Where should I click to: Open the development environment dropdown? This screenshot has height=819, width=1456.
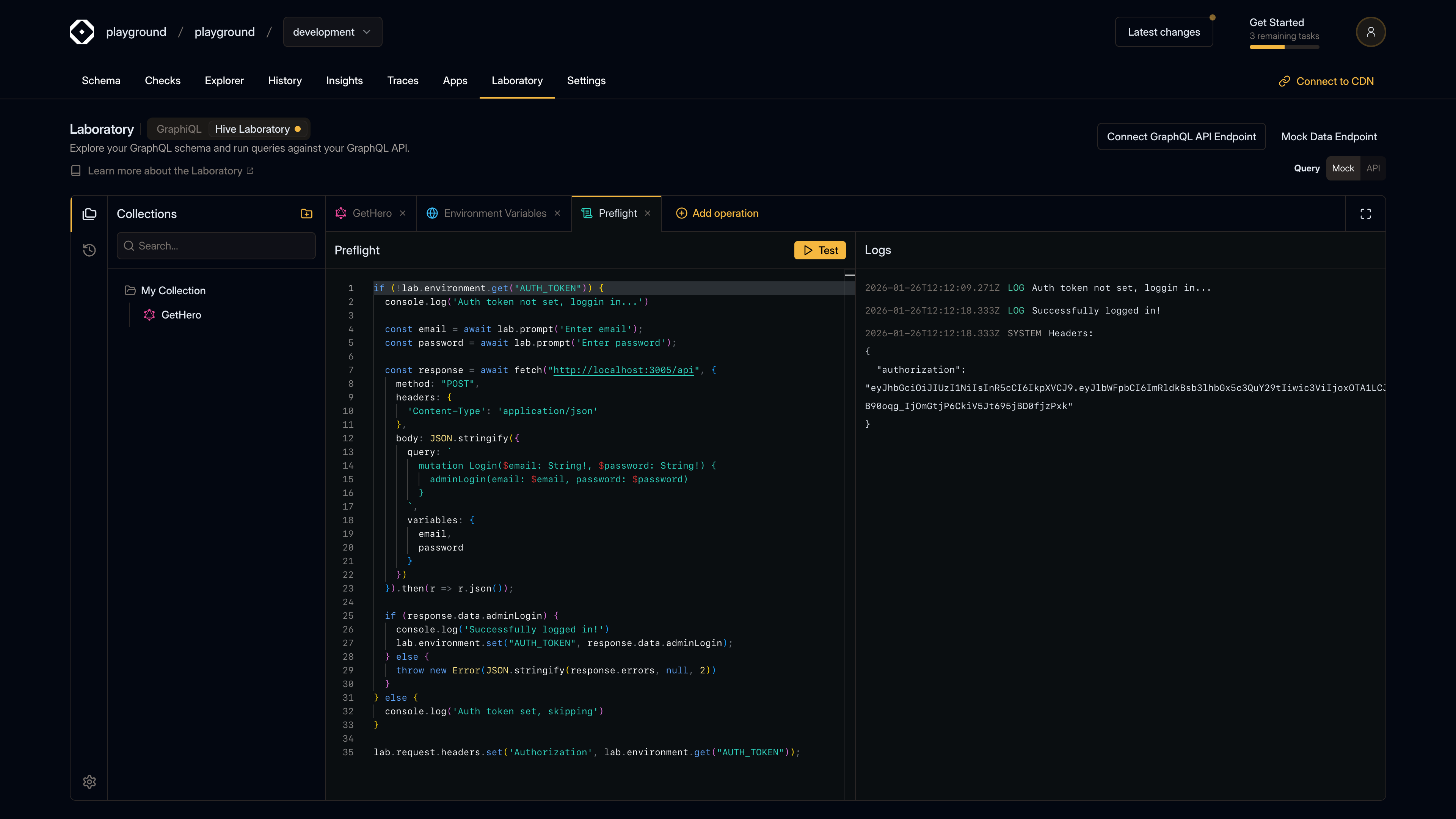tap(333, 31)
